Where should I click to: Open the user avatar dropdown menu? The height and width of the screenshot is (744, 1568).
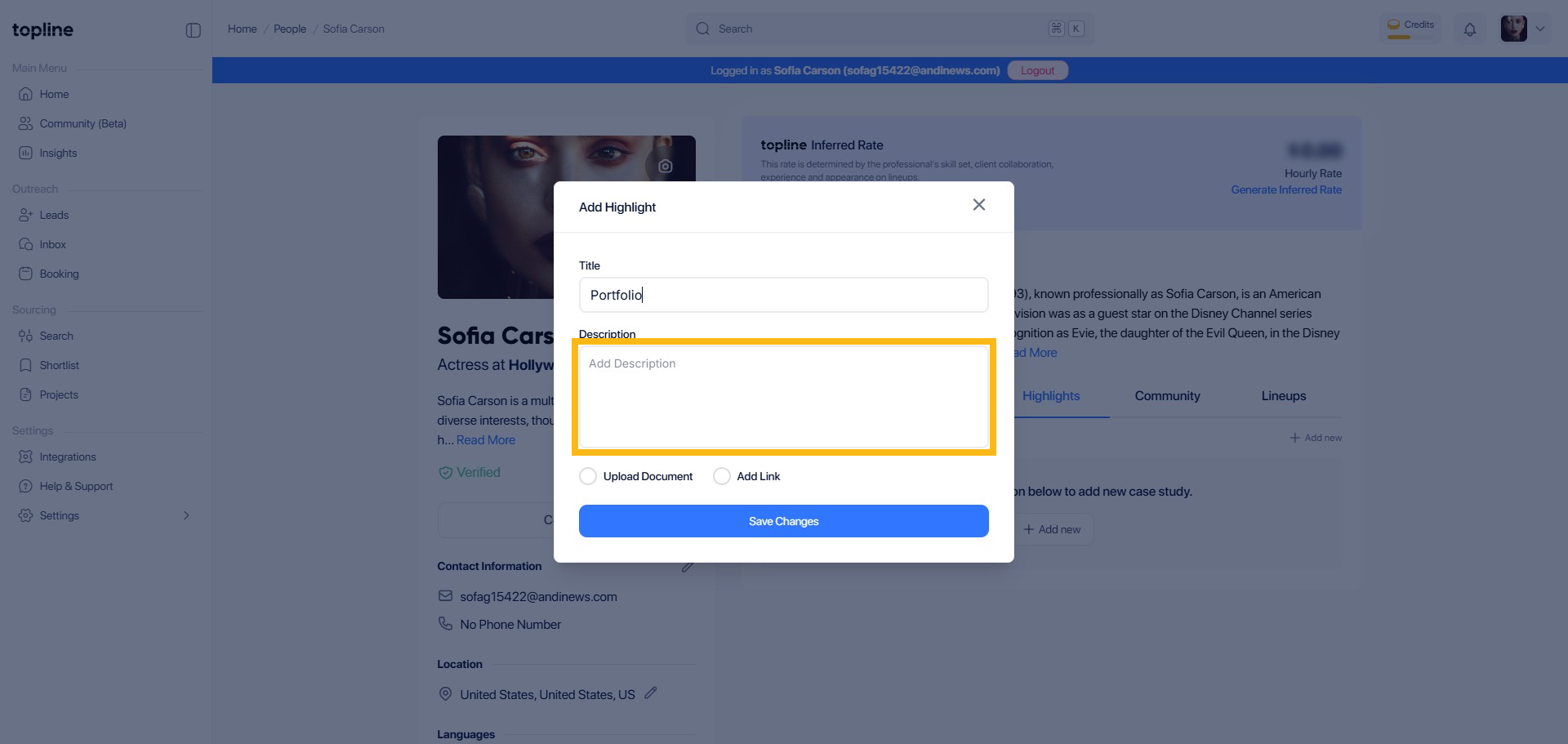click(x=1524, y=29)
